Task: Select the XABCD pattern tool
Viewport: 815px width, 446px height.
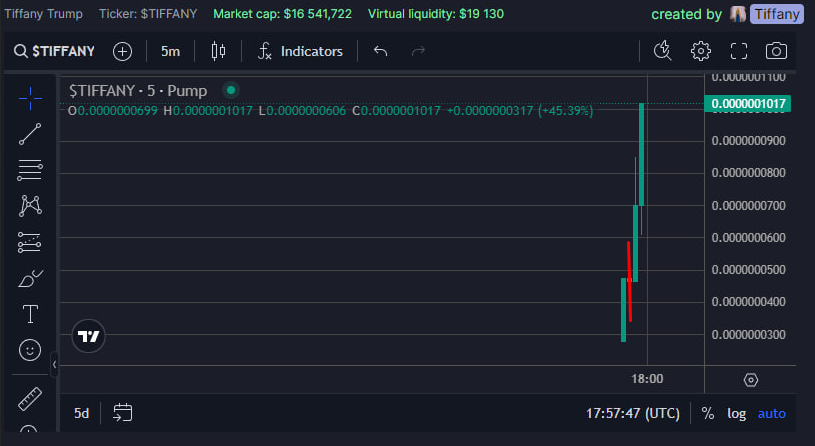Action: tap(30, 206)
